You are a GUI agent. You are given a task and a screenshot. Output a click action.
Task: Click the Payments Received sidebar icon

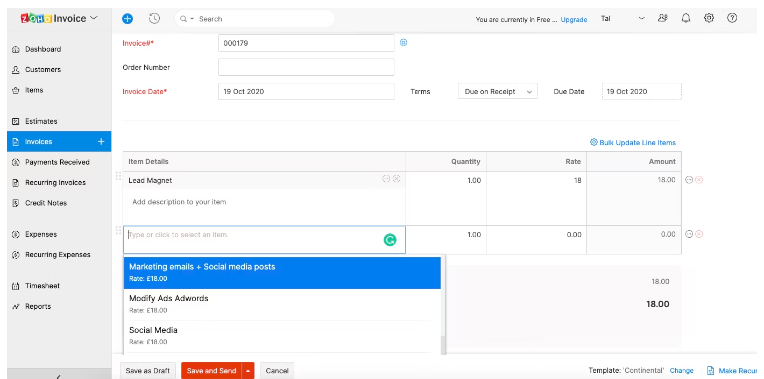[x=16, y=162]
